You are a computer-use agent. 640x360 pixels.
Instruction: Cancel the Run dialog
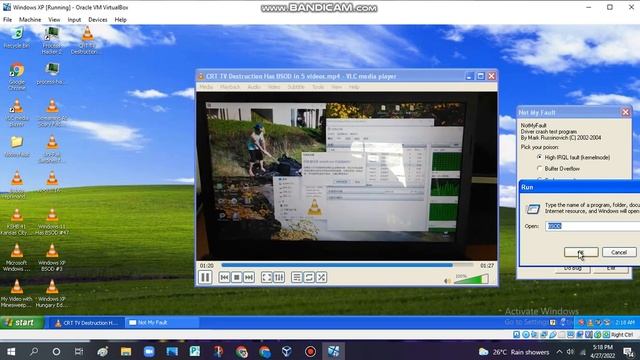click(x=619, y=252)
